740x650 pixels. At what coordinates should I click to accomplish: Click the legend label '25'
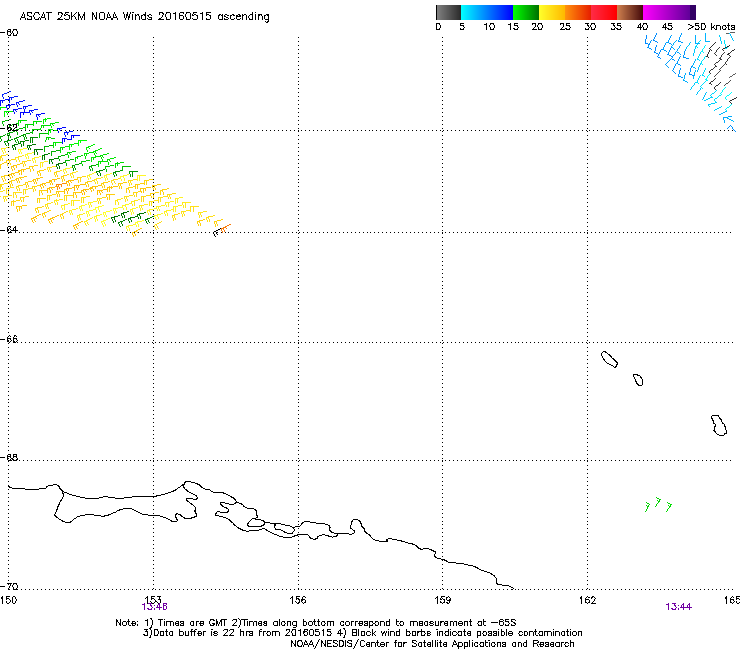point(565,27)
